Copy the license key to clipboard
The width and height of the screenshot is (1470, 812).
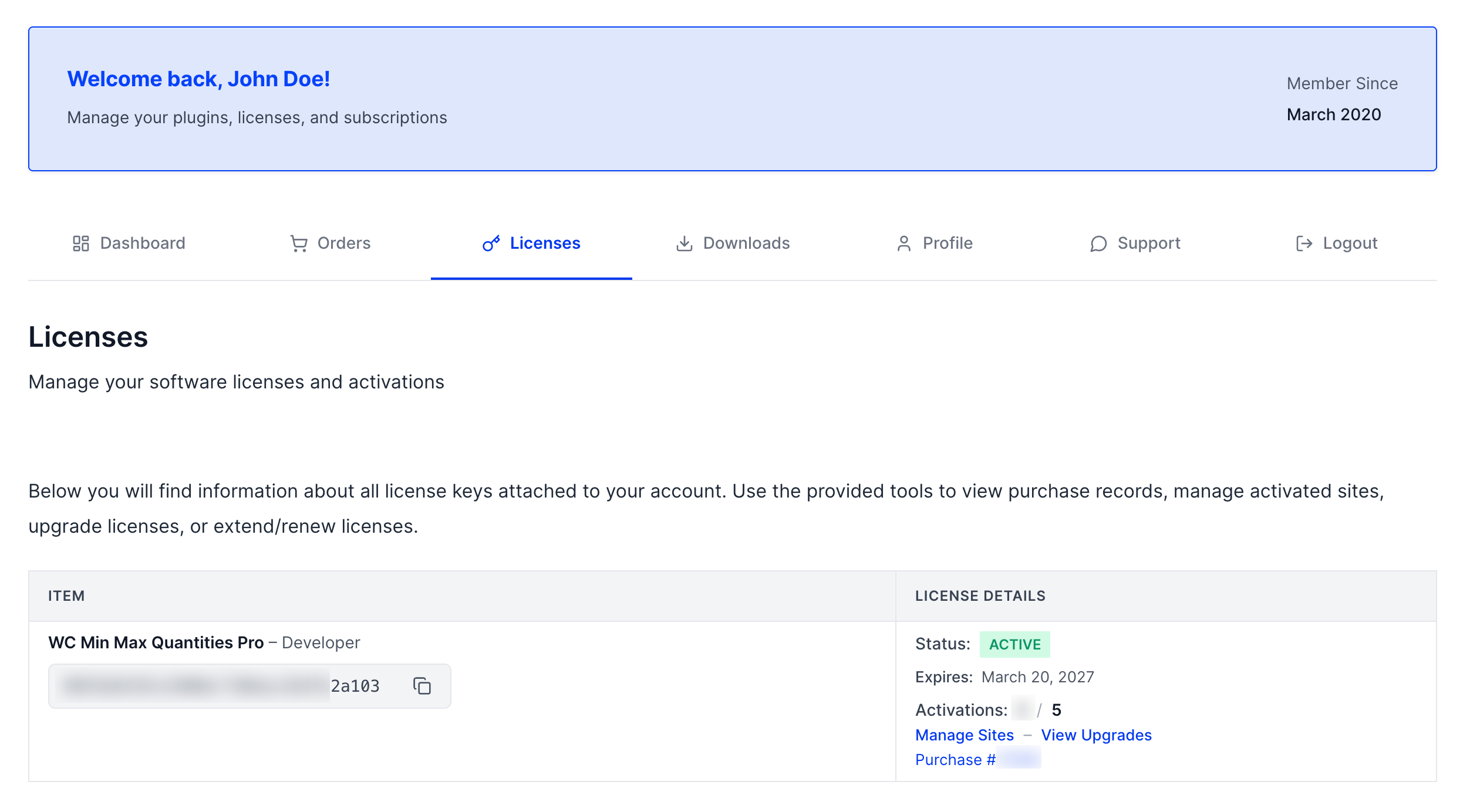click(422, 685)
